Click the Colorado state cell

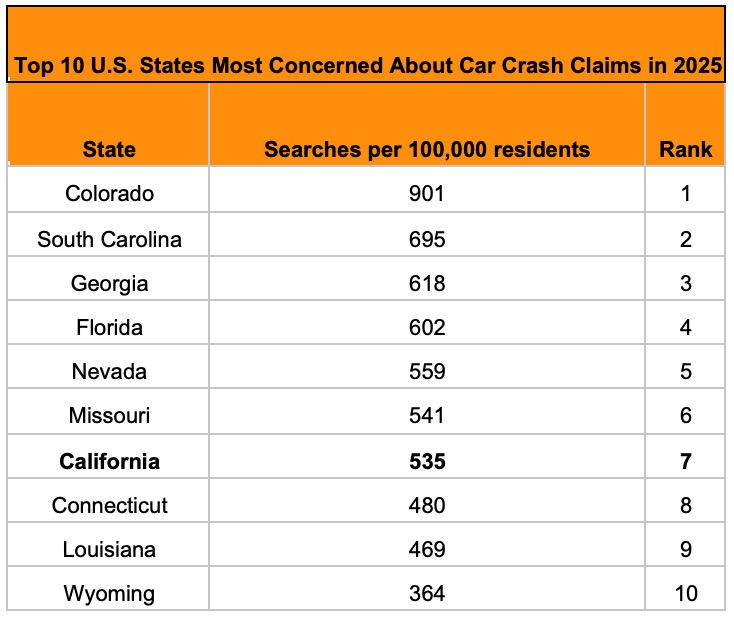click(109, 193)
